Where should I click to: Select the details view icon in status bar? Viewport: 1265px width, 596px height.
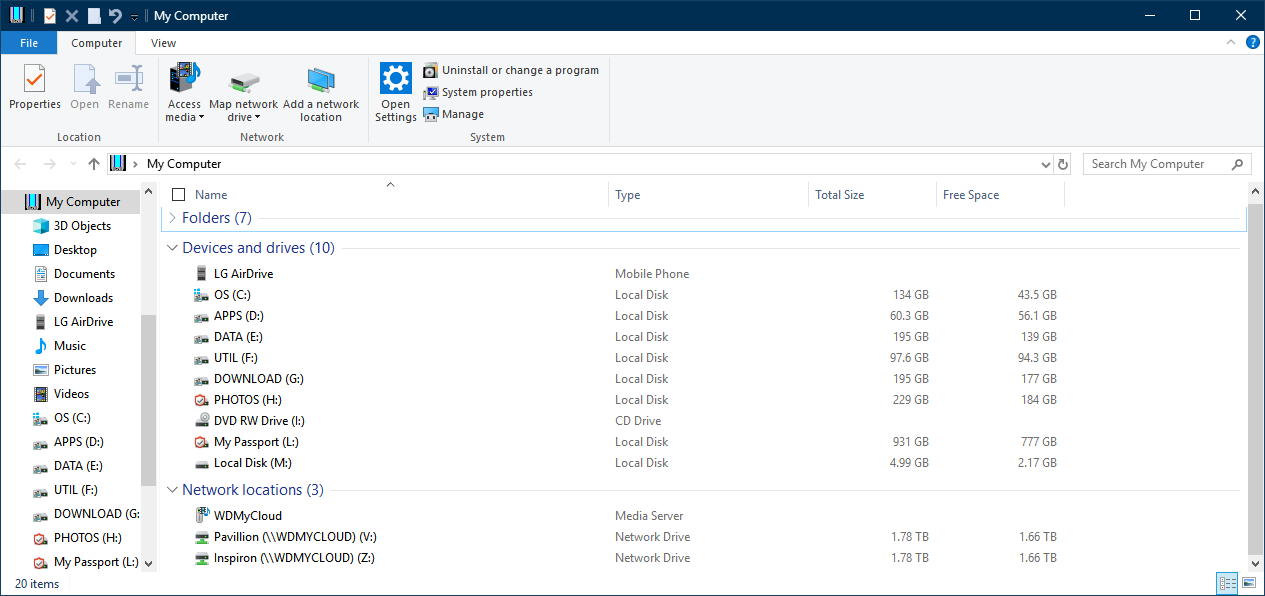click(1227, 583)
